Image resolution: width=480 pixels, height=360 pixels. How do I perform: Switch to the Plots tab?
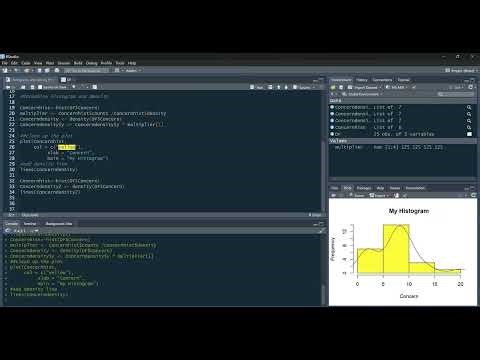point(347,188)
